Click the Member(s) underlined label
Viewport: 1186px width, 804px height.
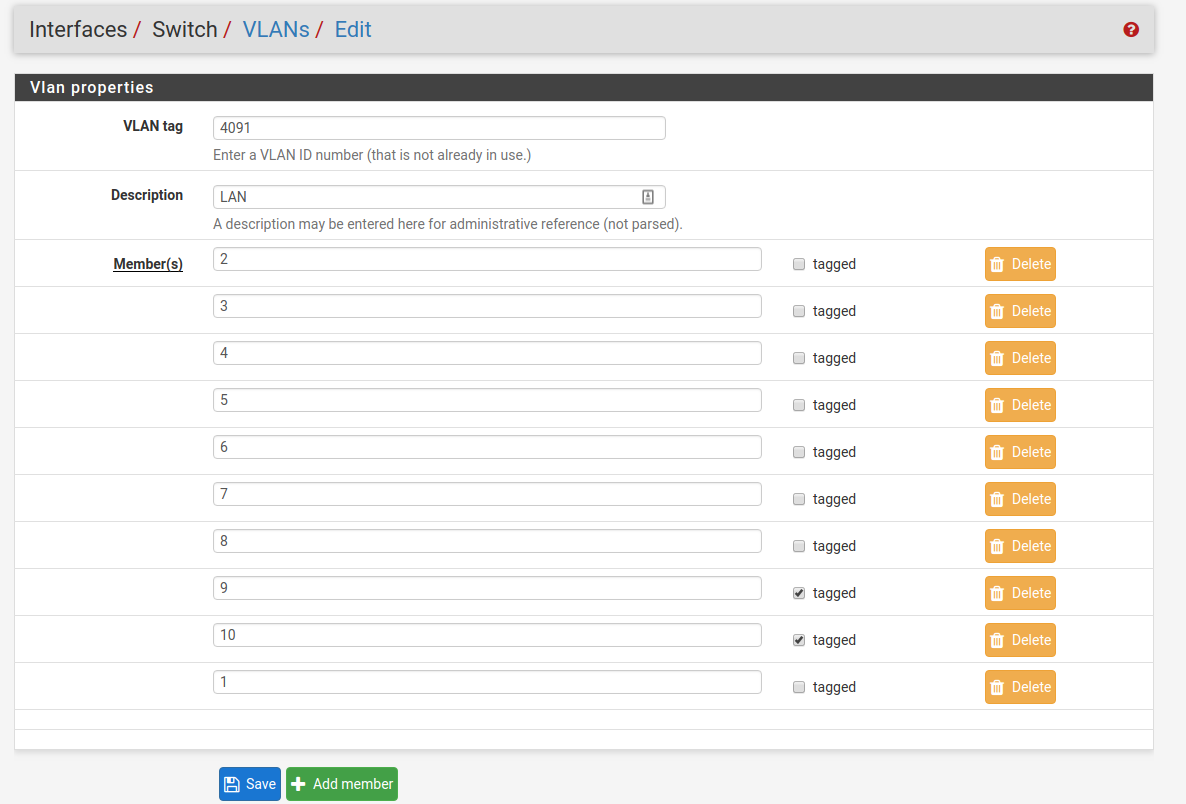tap(148, 264)
